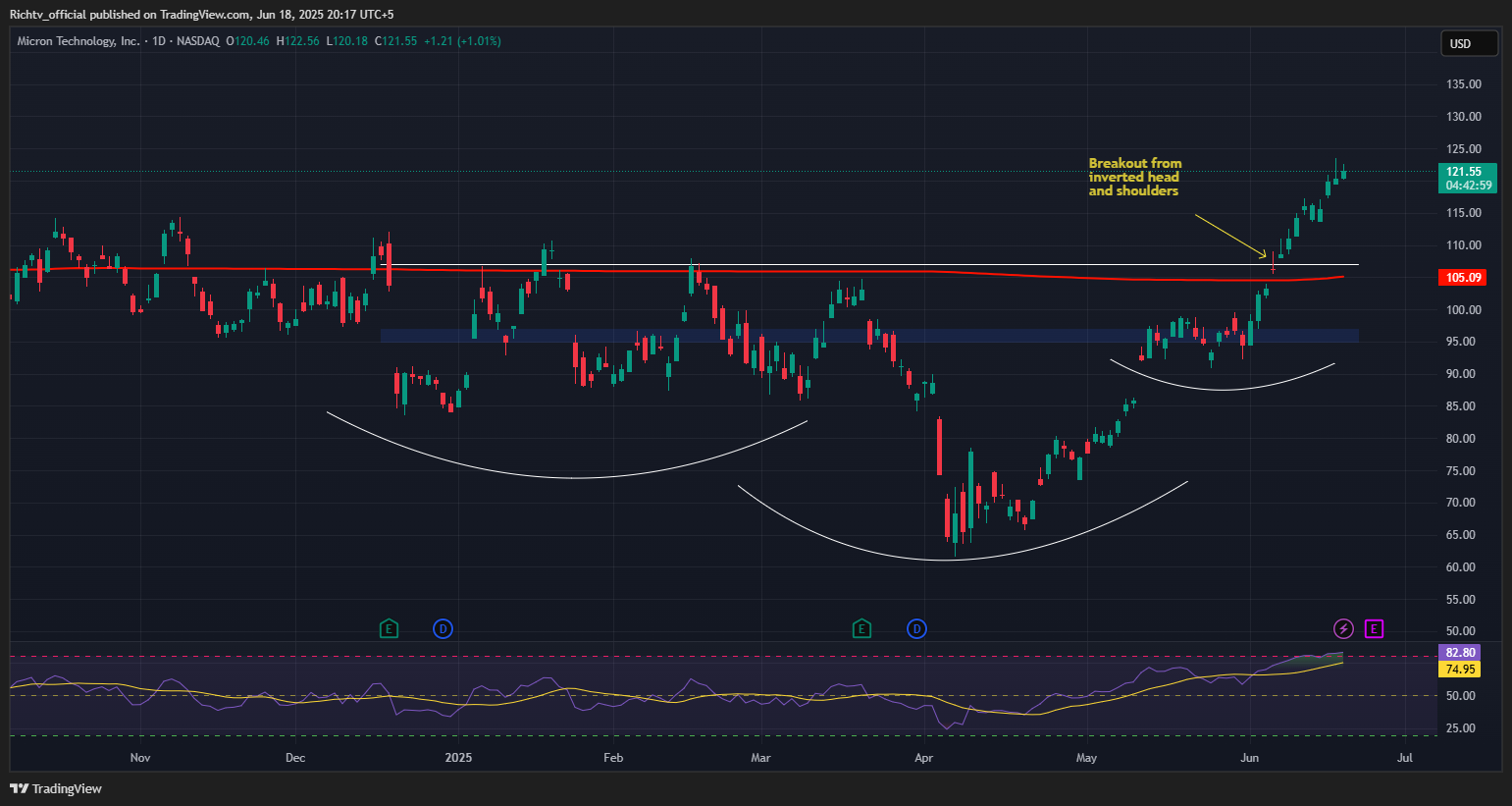The image size is (1512, 806).
Task: Click the green earnings E marker in March
Action: click(x=861, y=628)
